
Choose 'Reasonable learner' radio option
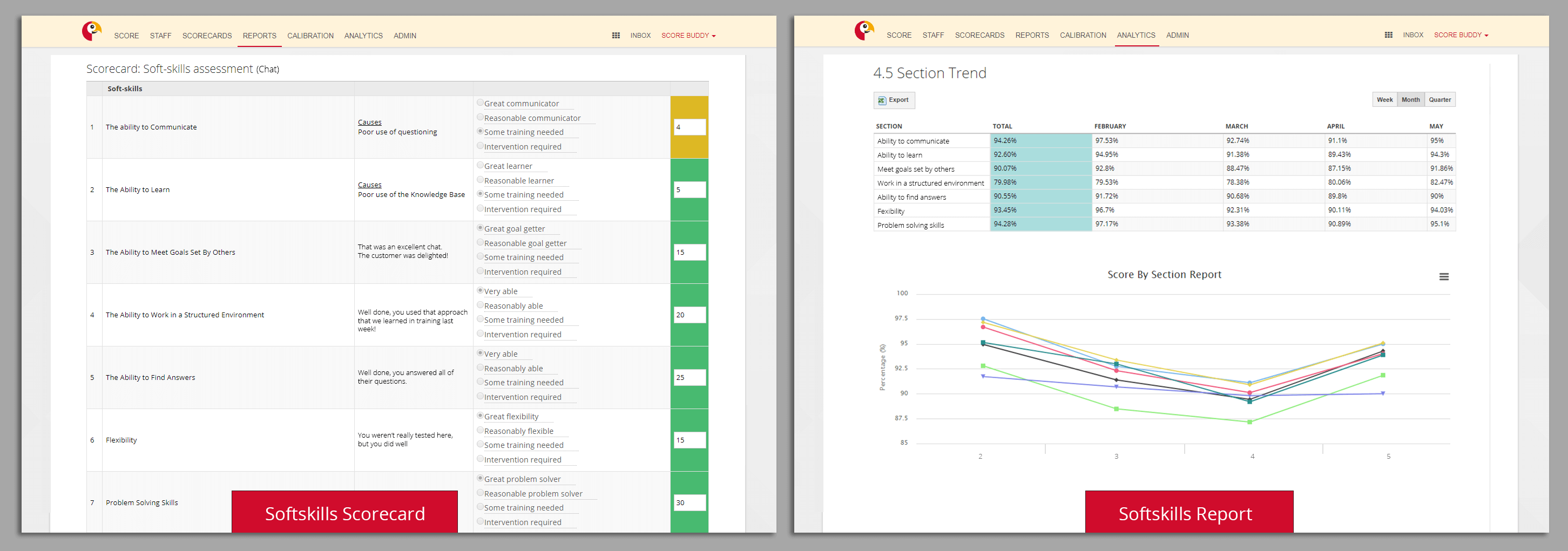pos(480,180)
